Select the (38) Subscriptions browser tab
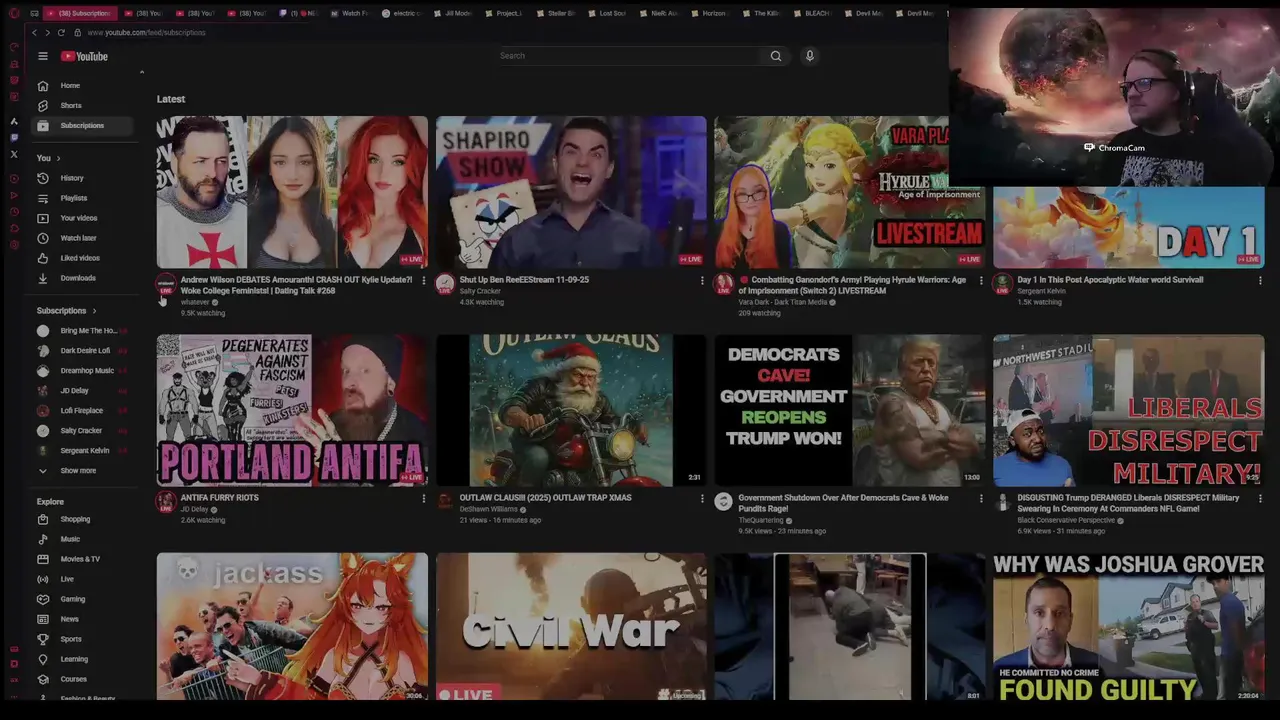Viewport: 1280px width, 720px height. (x=80, y=13)
